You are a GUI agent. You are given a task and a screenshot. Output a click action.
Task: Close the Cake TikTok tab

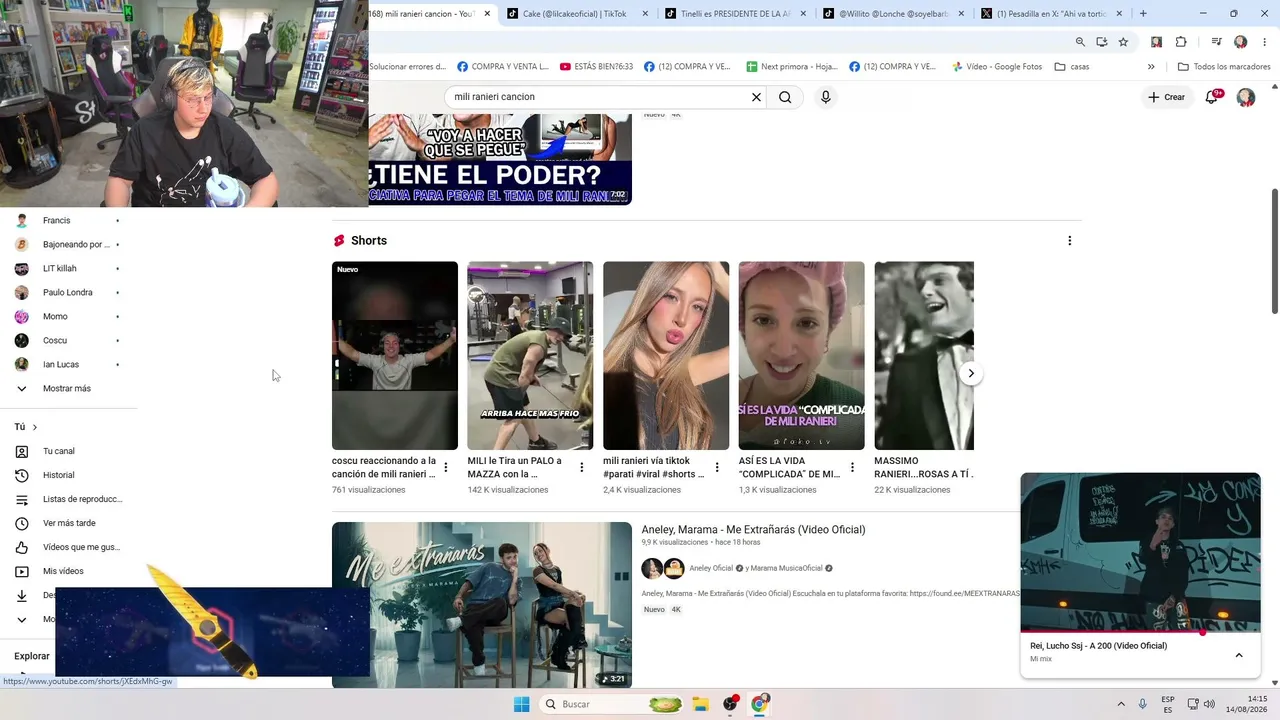coord(645,14)
